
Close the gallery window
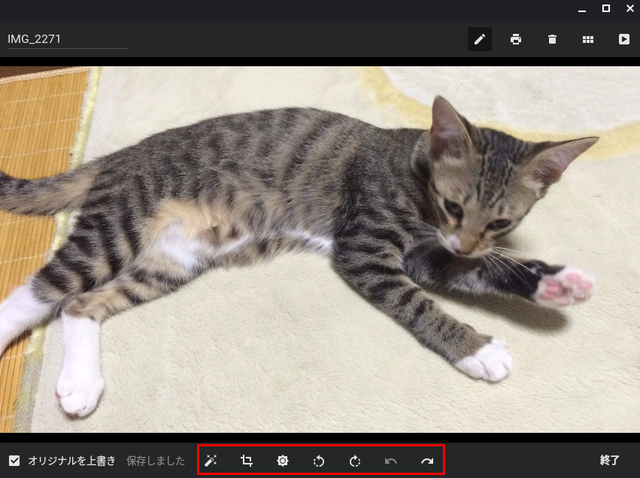point(630,9)
